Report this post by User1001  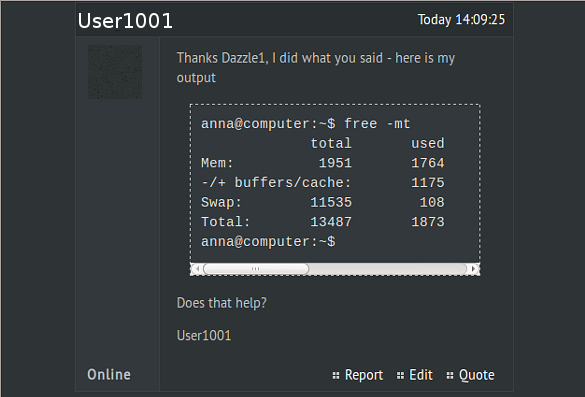[364, 375]
